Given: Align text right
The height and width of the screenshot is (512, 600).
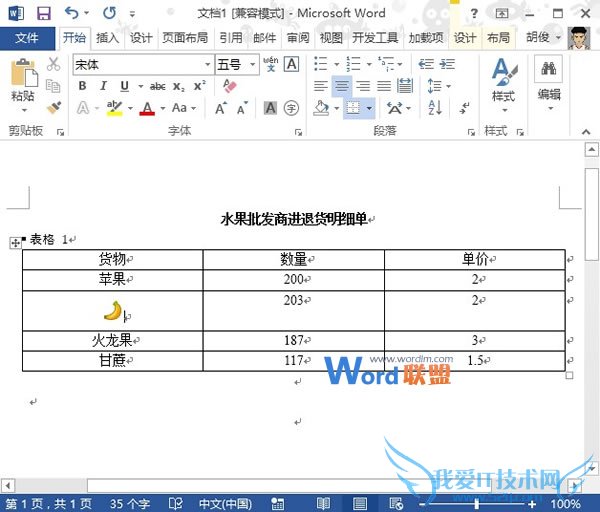Looking at the screenshot, I should (363, 86).
